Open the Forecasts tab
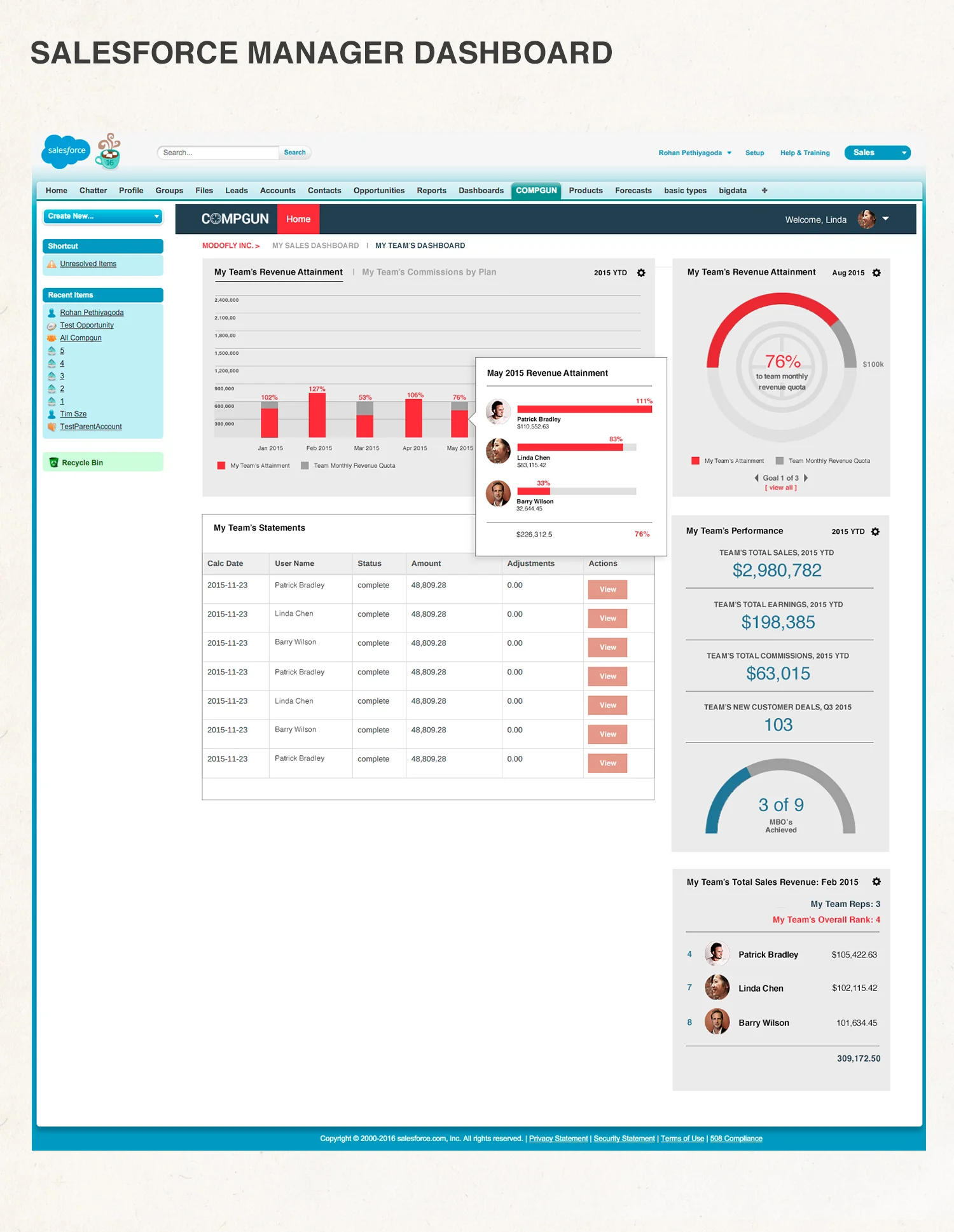Viewport: 954px width, 1232px height. (x=633, y=191)
